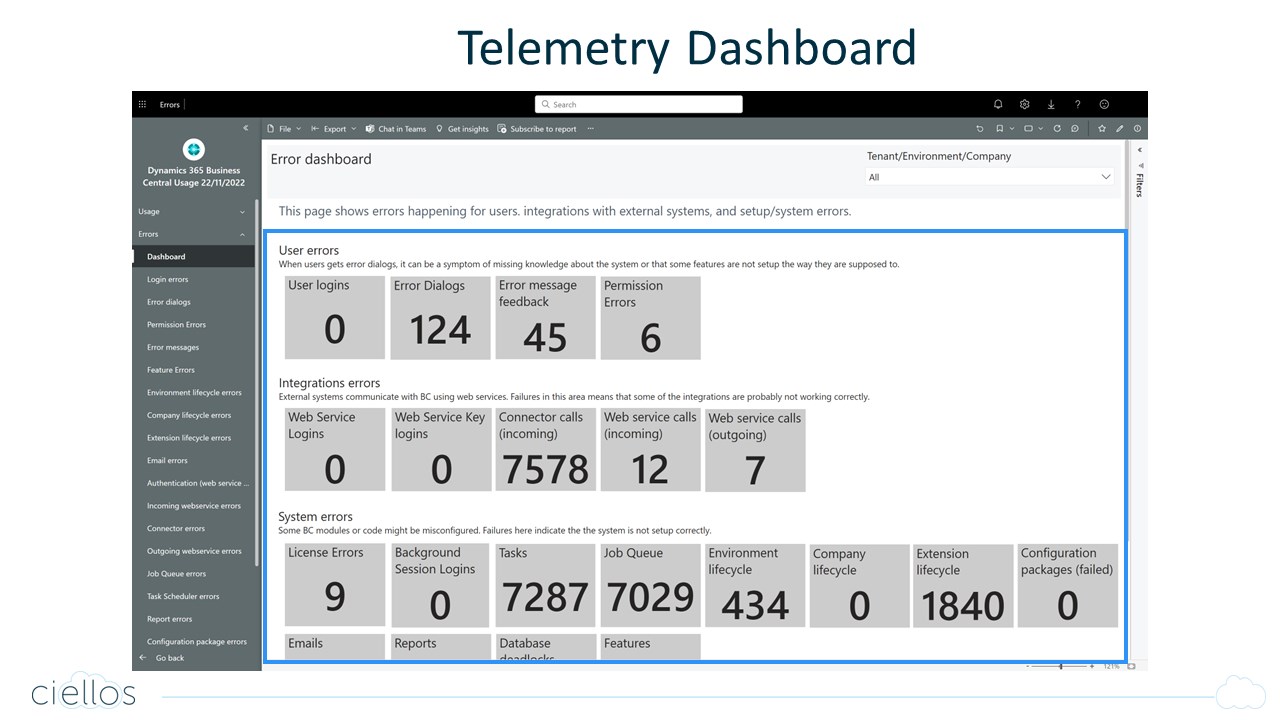Click the edit pencil icon

1120,129
